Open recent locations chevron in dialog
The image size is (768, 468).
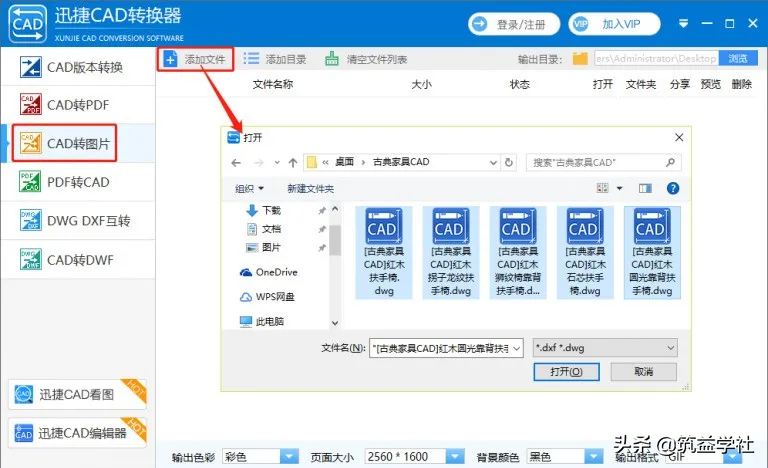[277, 162]
